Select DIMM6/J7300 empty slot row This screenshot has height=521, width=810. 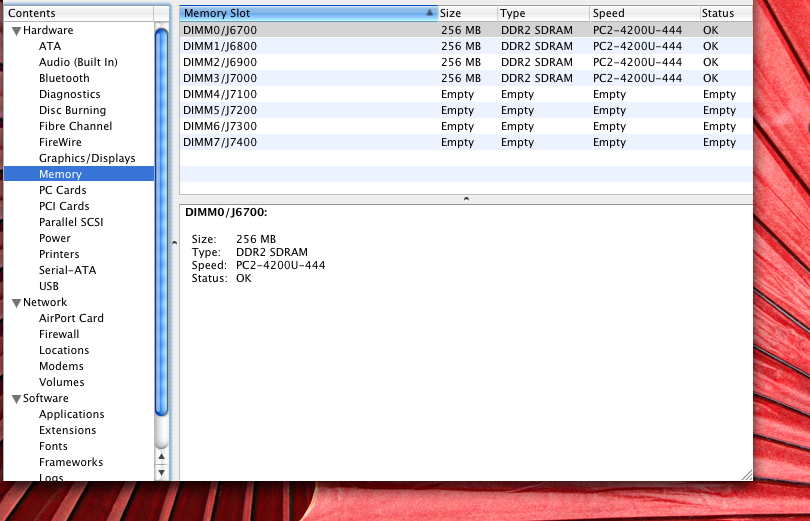pyautogui.click(x=466, y=126)
